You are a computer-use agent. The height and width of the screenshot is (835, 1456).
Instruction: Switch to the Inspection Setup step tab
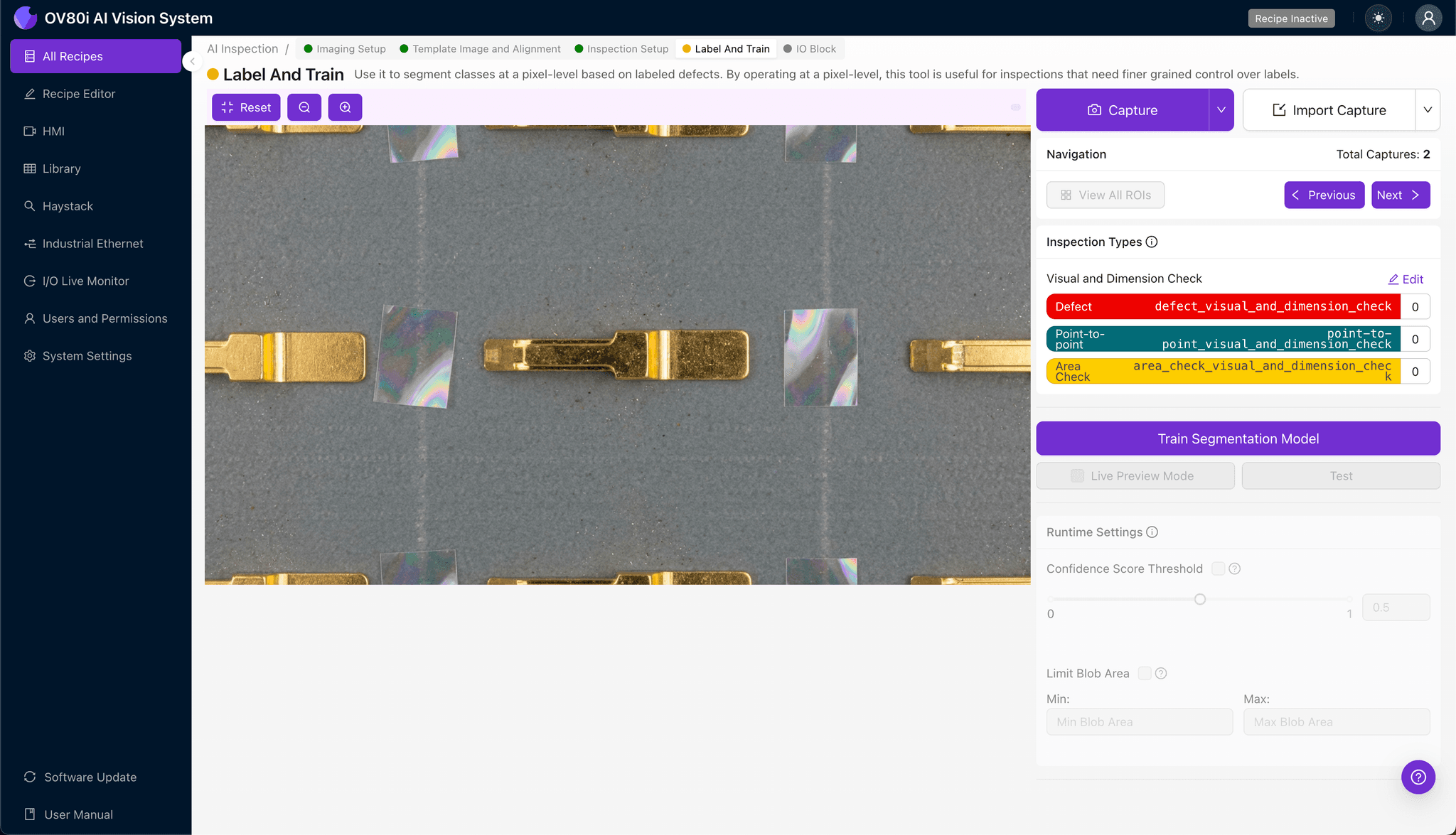click(x=621, y=49)
